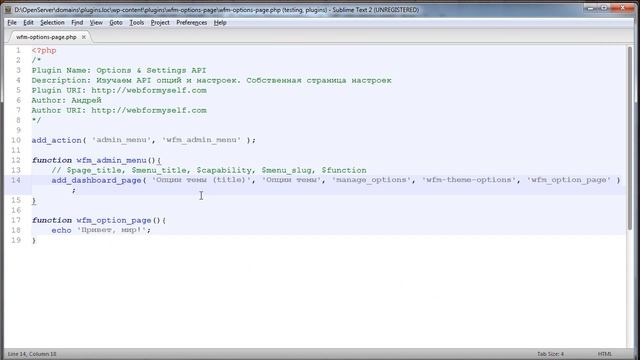The image size is (640, 360).
Task: Click the echo statement on line 18
Action: pos(101,230)
